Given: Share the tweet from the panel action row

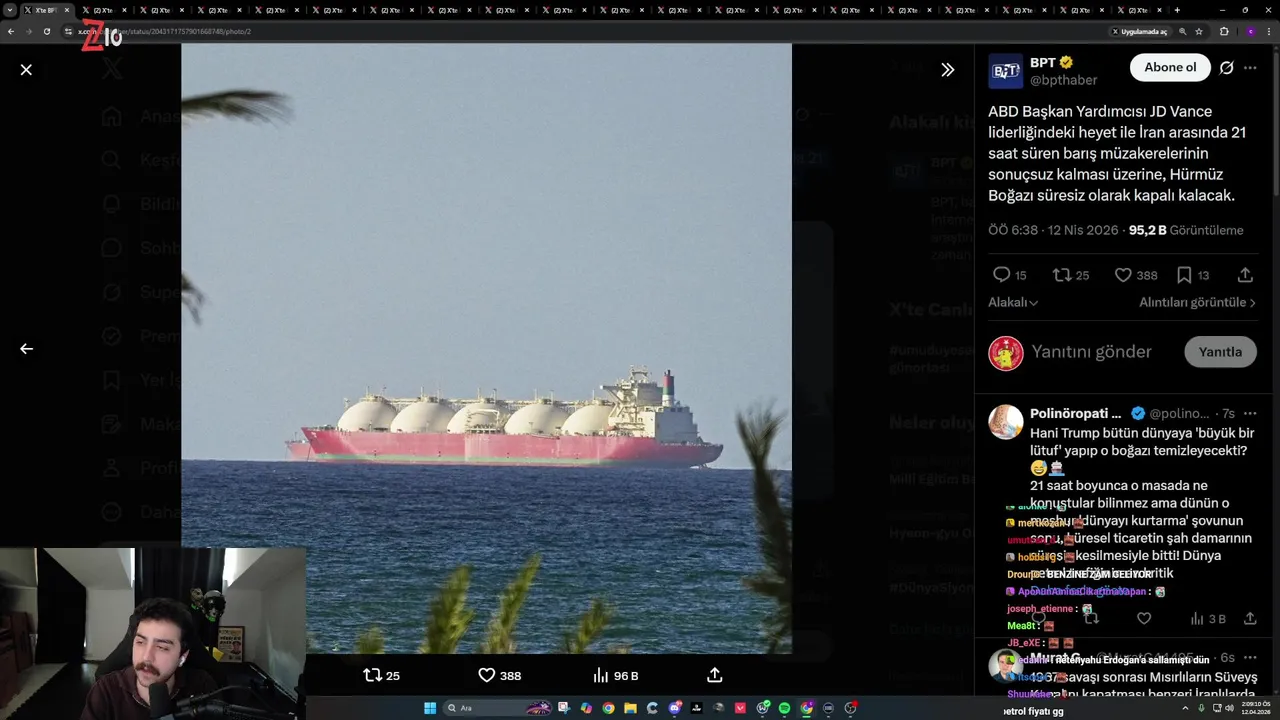Looking at the screenshot, I should (x=1245, y=275).
